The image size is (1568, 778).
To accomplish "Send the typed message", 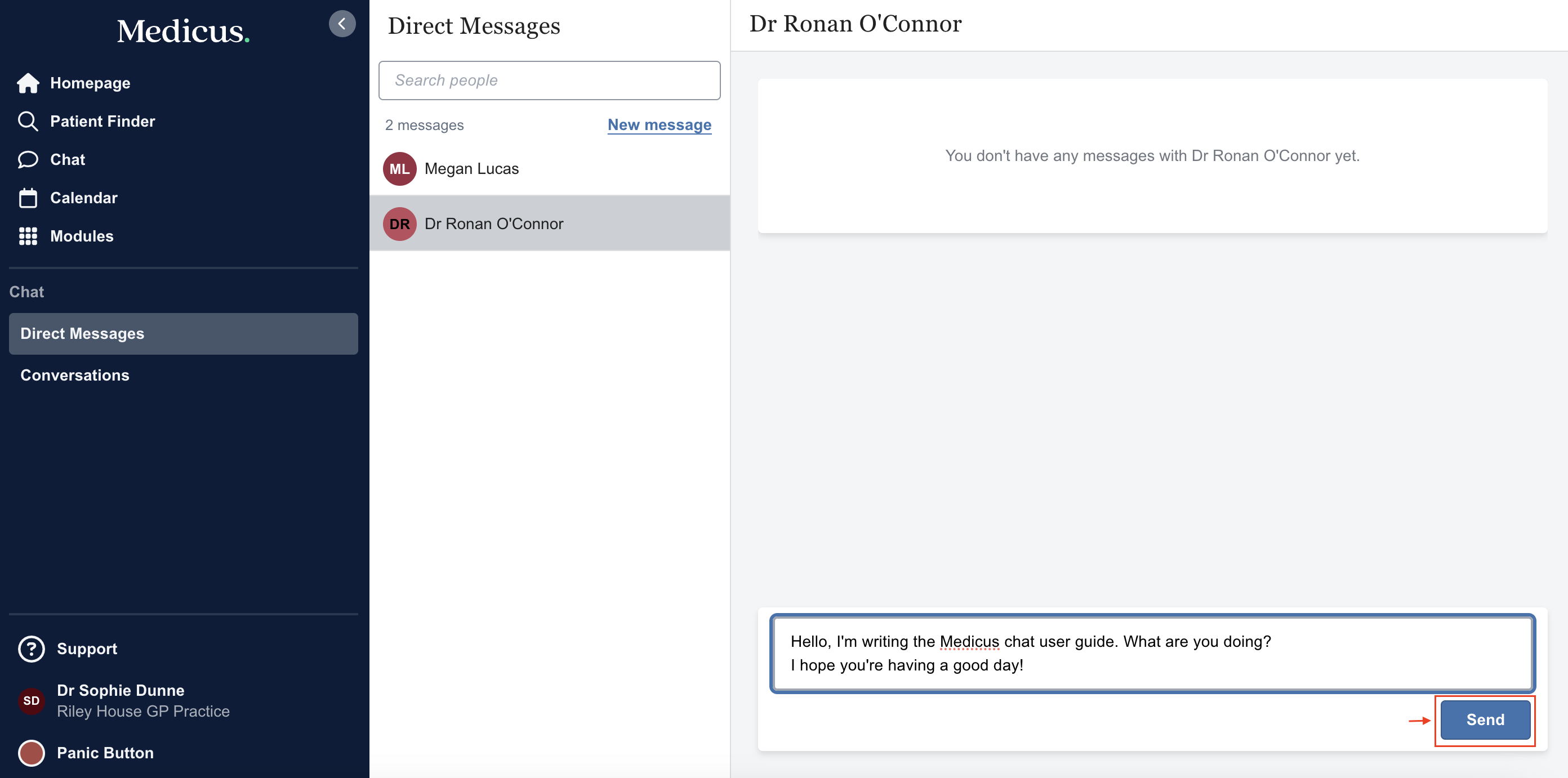I will click(1485, 719).
